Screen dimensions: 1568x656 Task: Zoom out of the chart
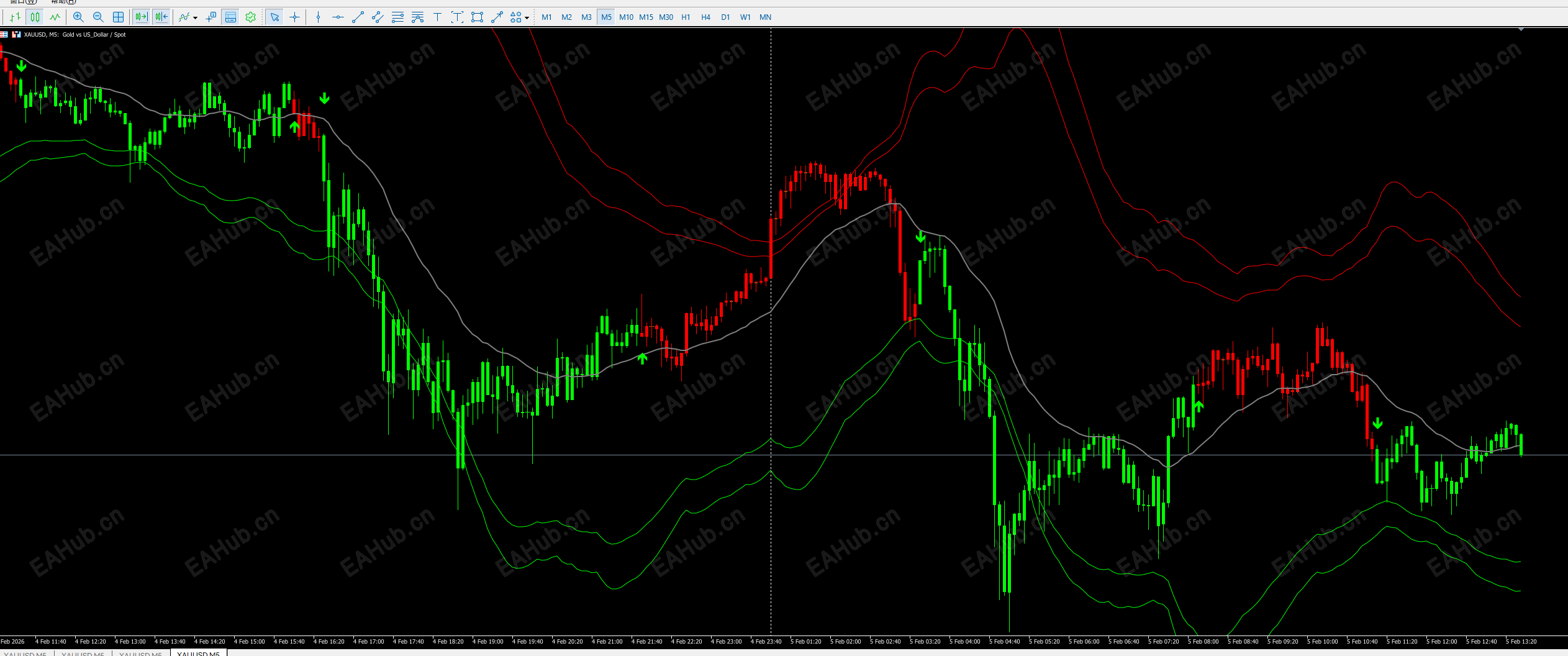98,17
